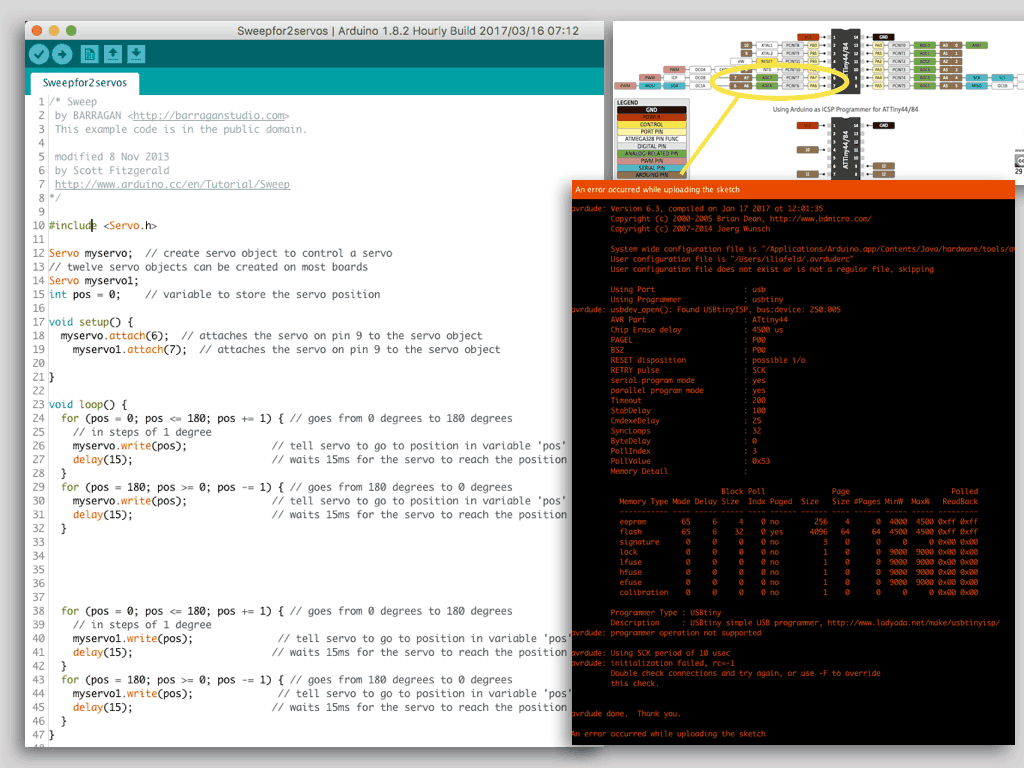Click the 'Servo myservo1;' line
Screen dimensions: 1024x768
click(x=94, y=281)
